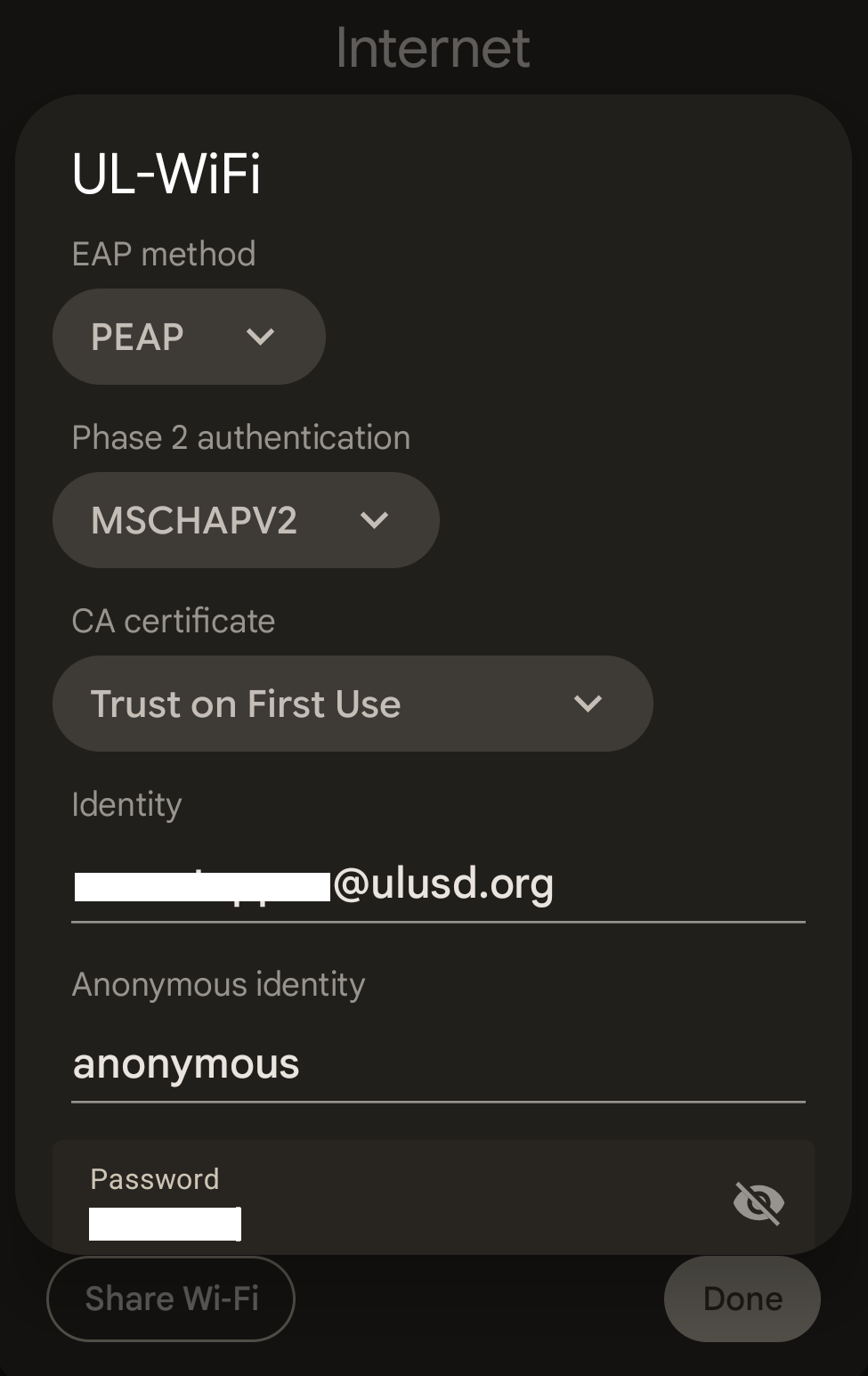Select the identity ending in @ulusd.org
This screenshot has height=1376, width=868.
click(438, 883)
